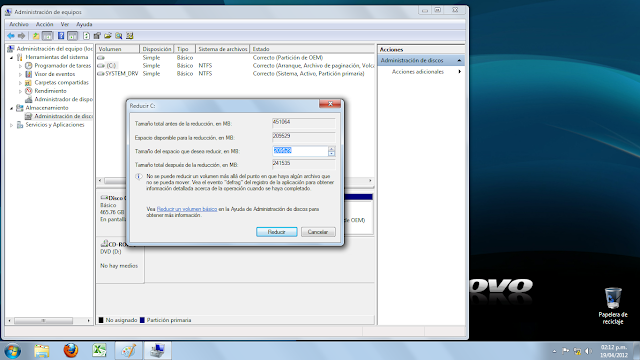The image size is (640, 360).
Task: Click the Refresh toolbar icon
Action: click(87, 36)
